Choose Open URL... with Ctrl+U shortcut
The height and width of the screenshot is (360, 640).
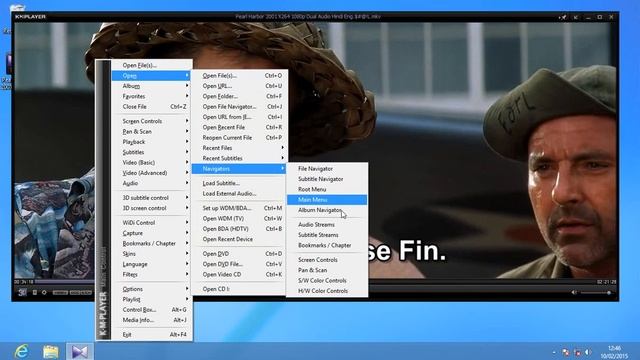click(x=240, y=86)
